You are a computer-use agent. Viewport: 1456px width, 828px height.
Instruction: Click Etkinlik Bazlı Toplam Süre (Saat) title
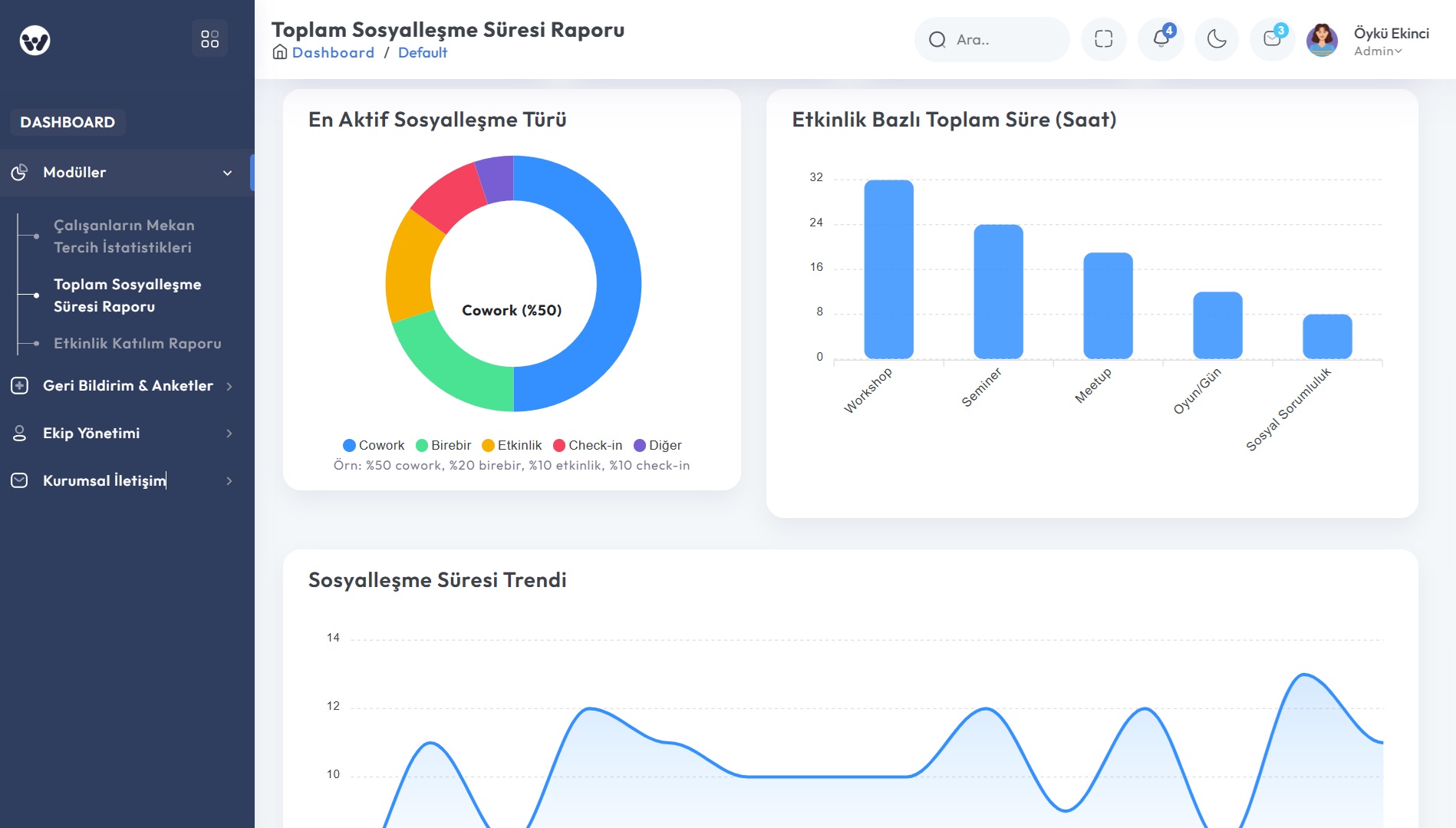click(954, 120)
